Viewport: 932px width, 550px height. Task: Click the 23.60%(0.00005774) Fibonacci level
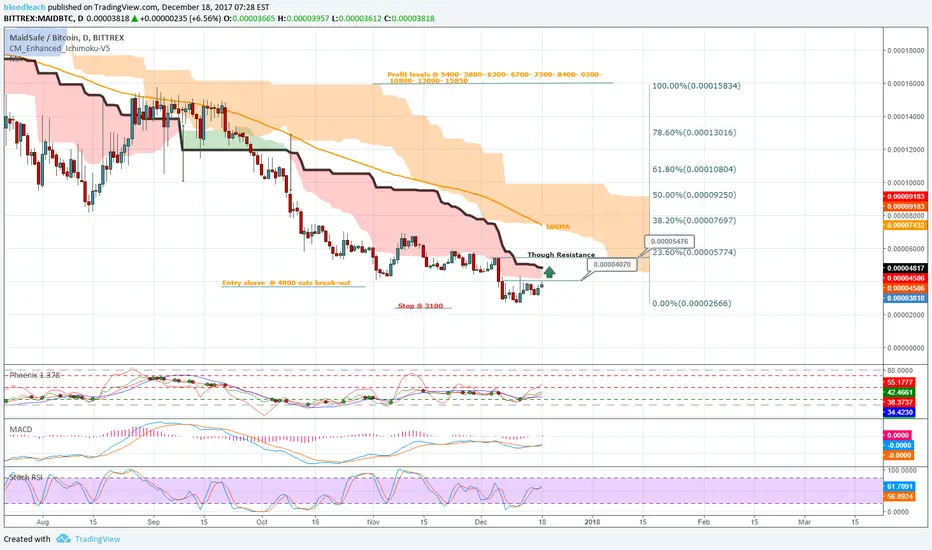click(x=694, y=252)
